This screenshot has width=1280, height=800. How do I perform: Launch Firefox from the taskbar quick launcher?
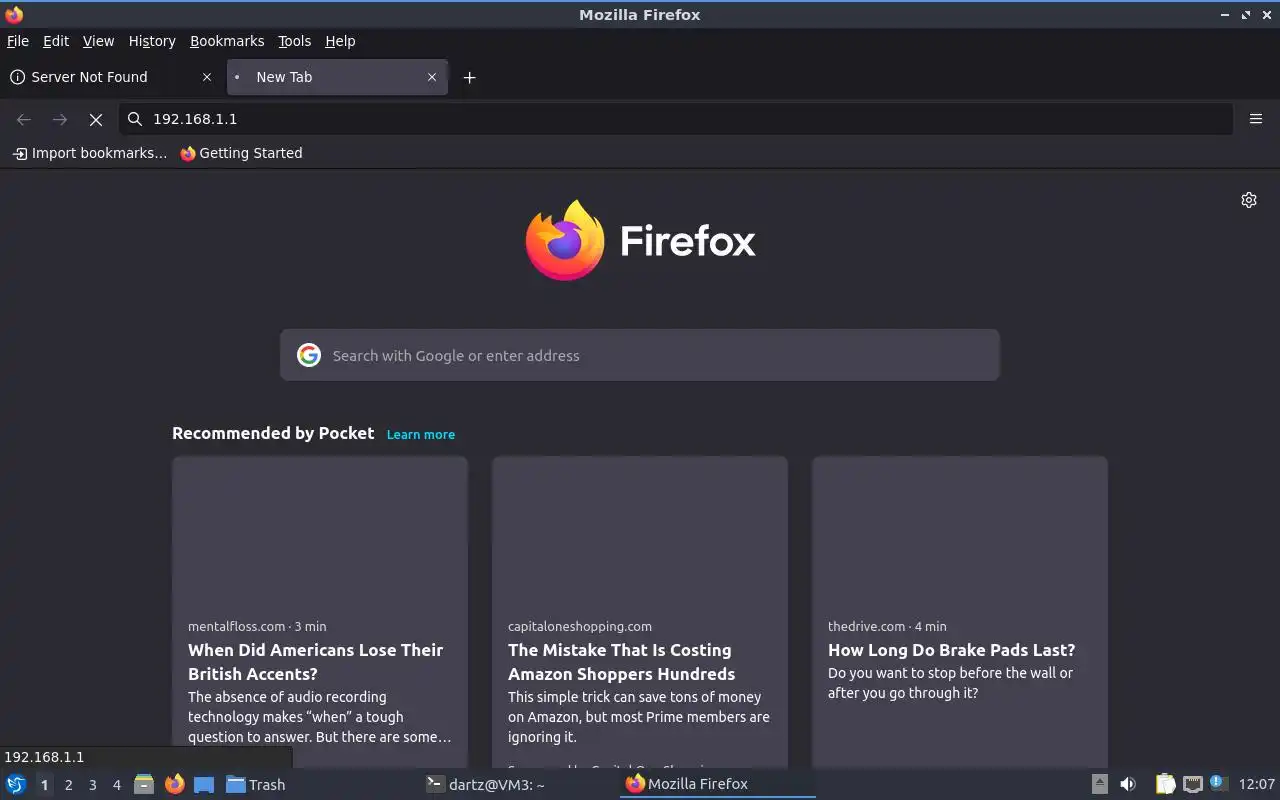coord(175,785)
